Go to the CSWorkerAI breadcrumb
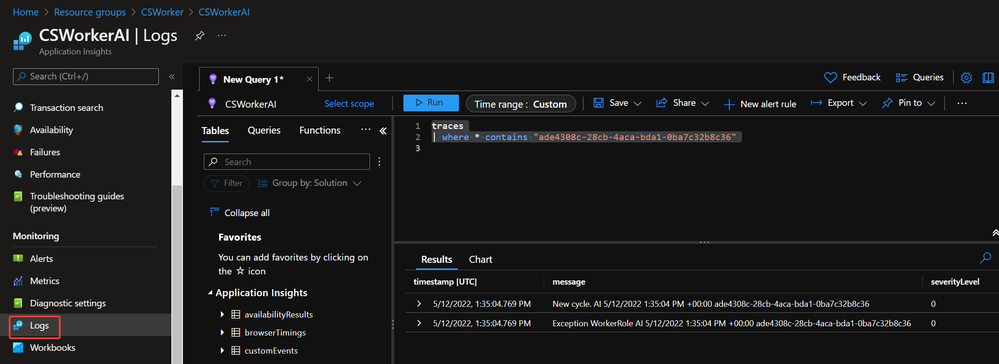The image size is (999, 364). [x=224, y=12]
